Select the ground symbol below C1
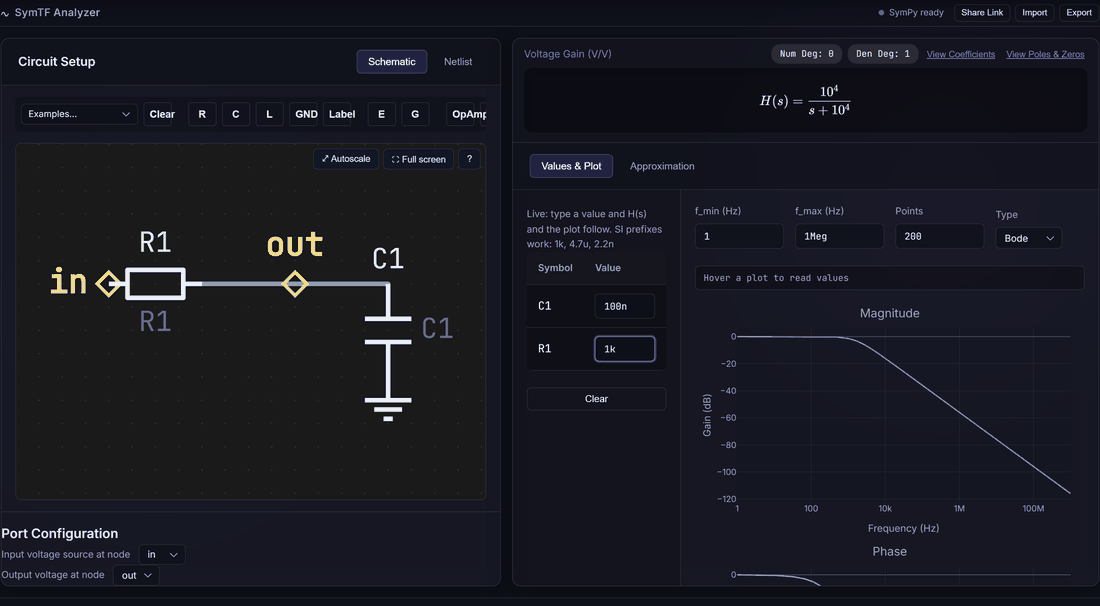1100x606 pixels. 388,410
